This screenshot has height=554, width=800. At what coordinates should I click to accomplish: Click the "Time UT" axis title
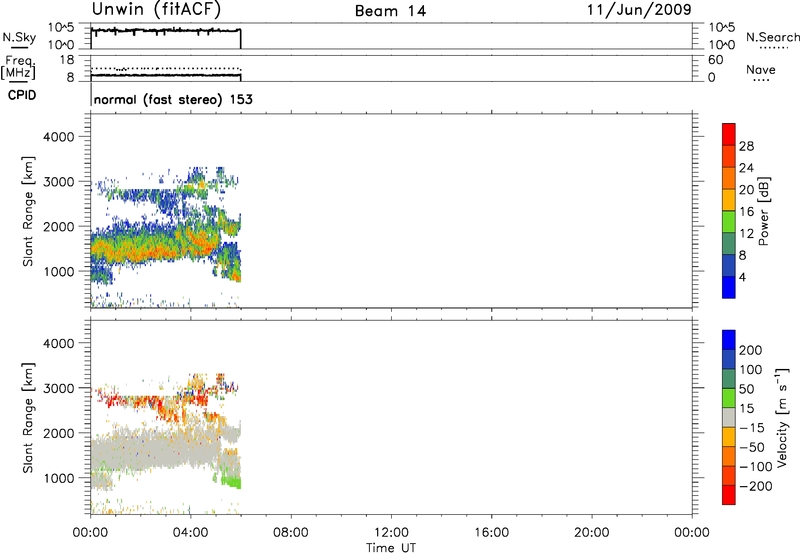[391, 547]
